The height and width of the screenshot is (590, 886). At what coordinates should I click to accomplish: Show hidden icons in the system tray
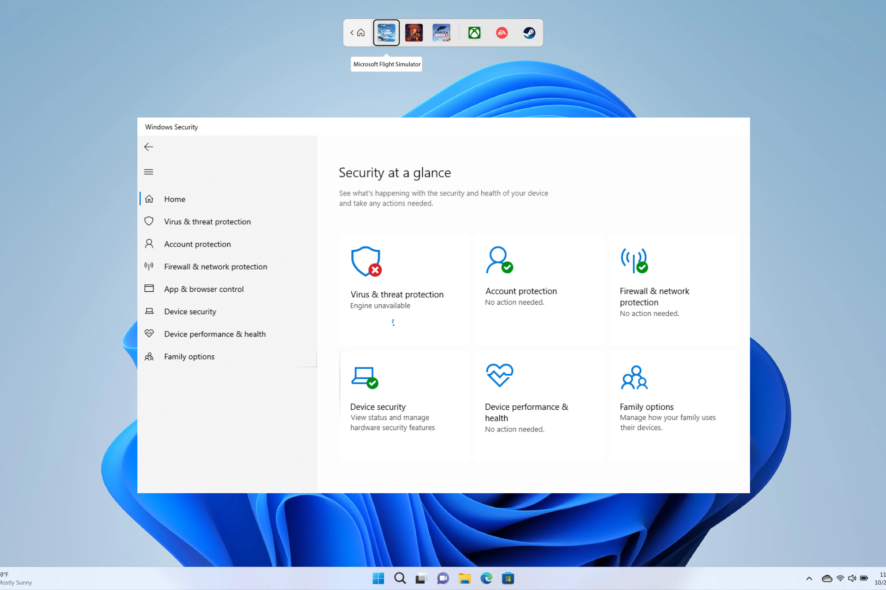click(809, 578)
